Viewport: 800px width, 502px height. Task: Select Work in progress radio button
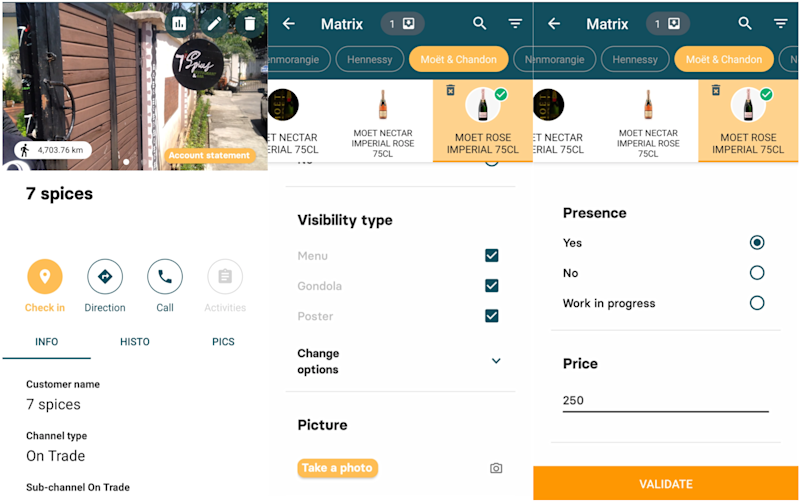coord(757,303)
